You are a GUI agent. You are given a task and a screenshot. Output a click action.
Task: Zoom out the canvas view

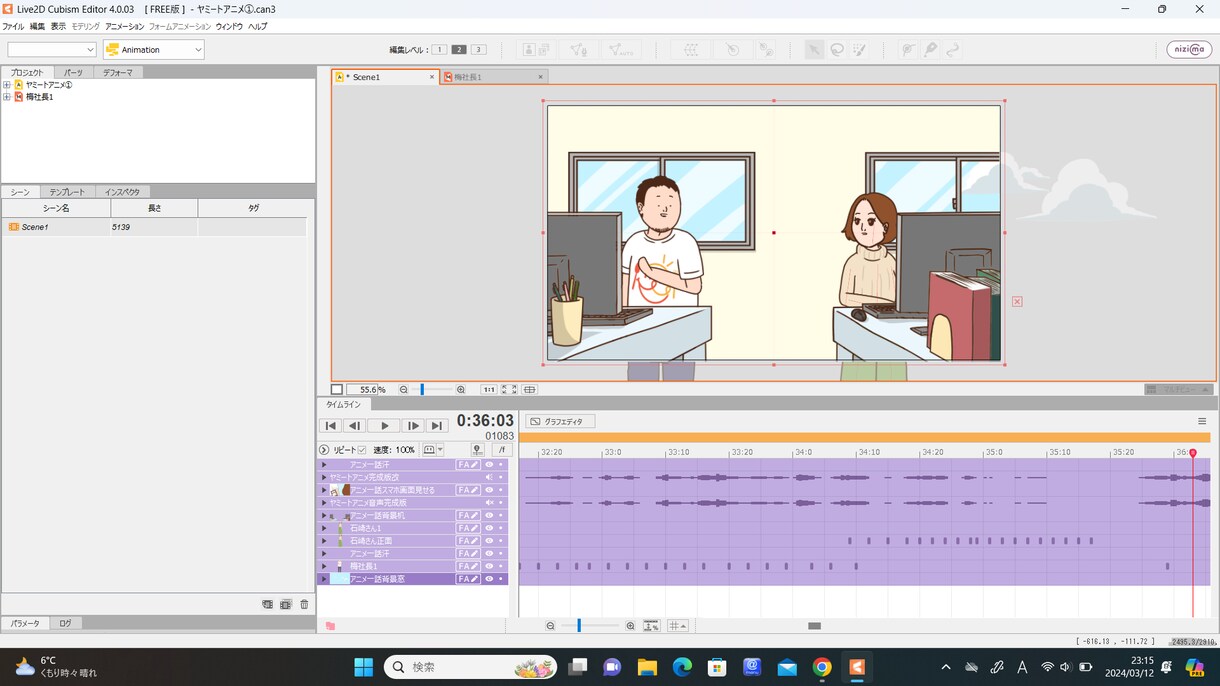click(404, 390)
